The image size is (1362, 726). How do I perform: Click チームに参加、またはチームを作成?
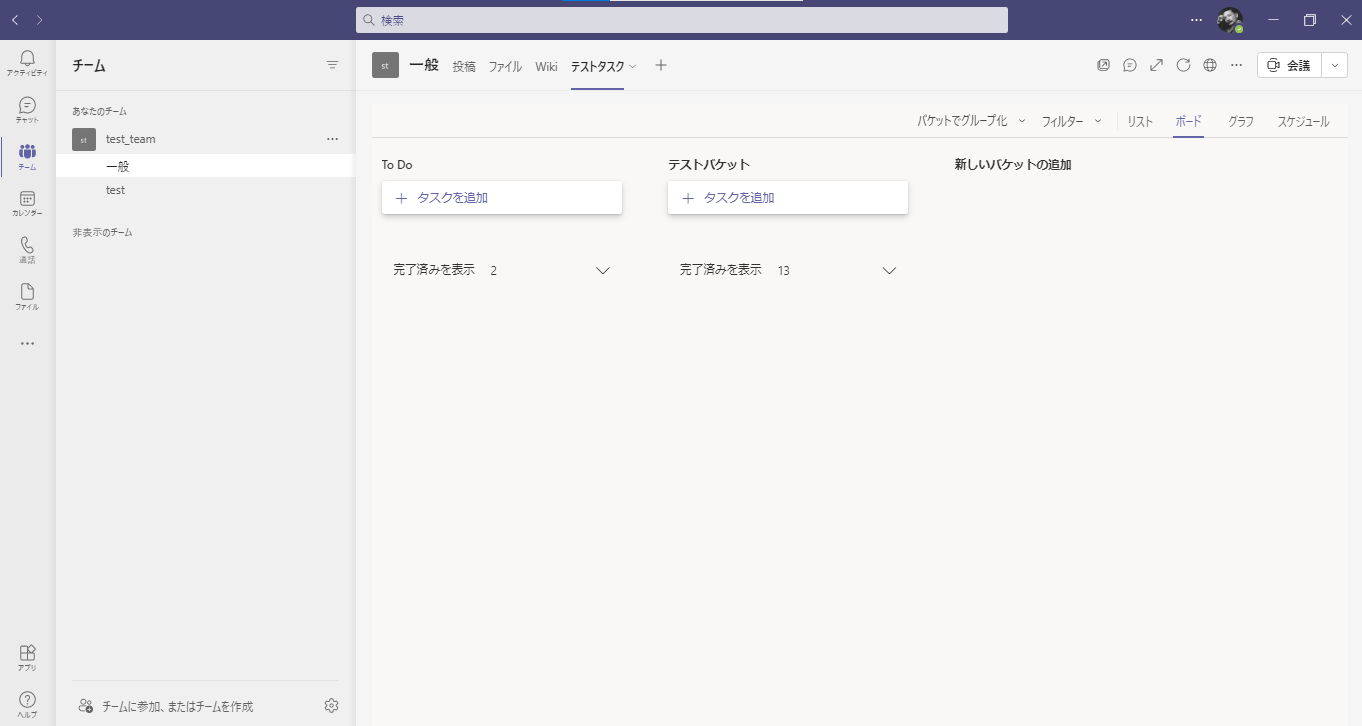pos(166,706)
